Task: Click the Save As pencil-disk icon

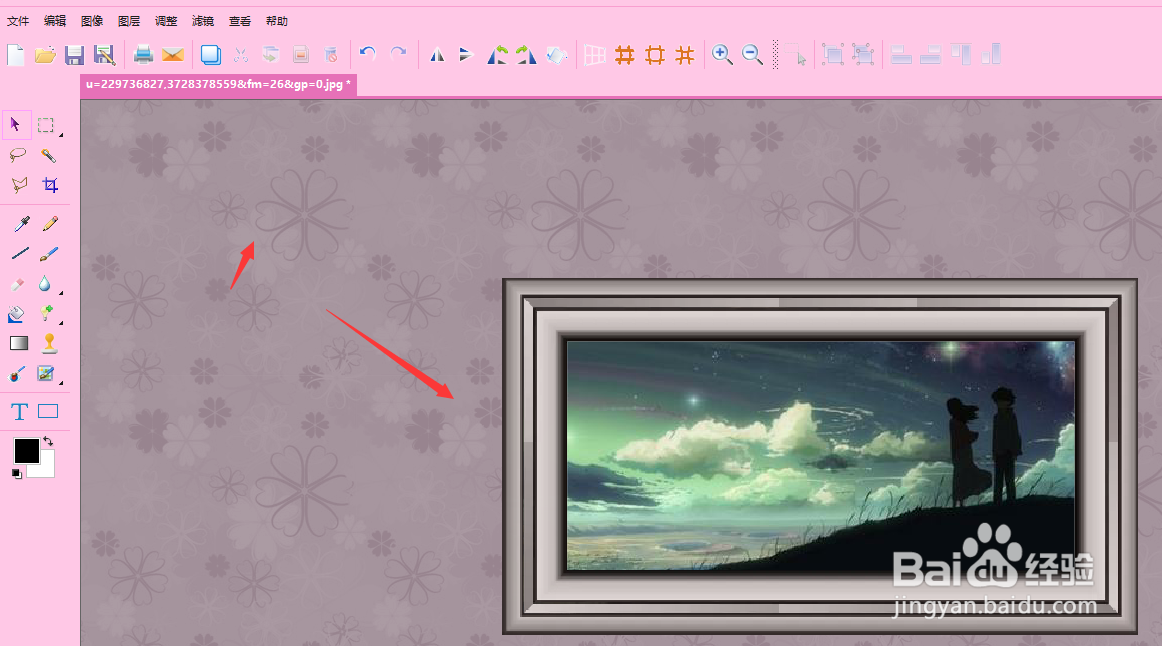Action: [104, 55]
